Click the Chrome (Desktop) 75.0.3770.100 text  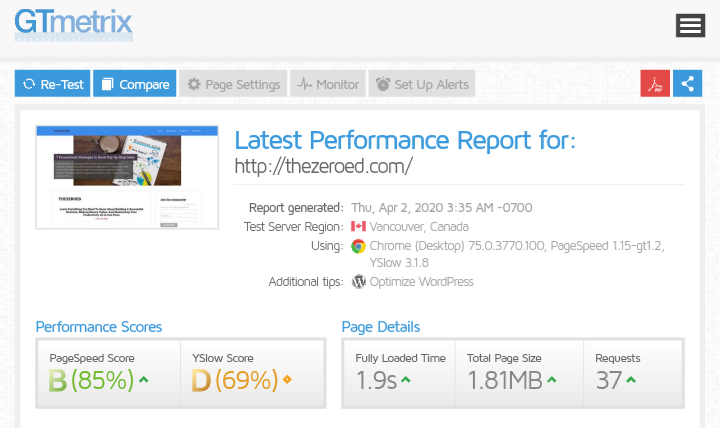457,246
